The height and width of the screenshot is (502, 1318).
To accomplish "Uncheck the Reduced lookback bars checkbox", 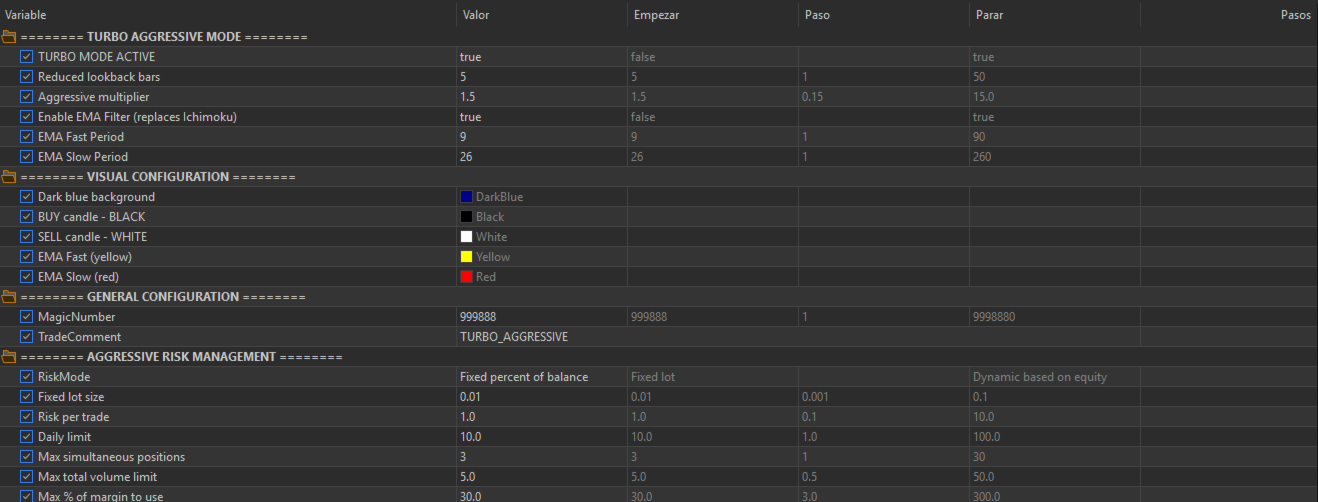I will click(27, 77).
